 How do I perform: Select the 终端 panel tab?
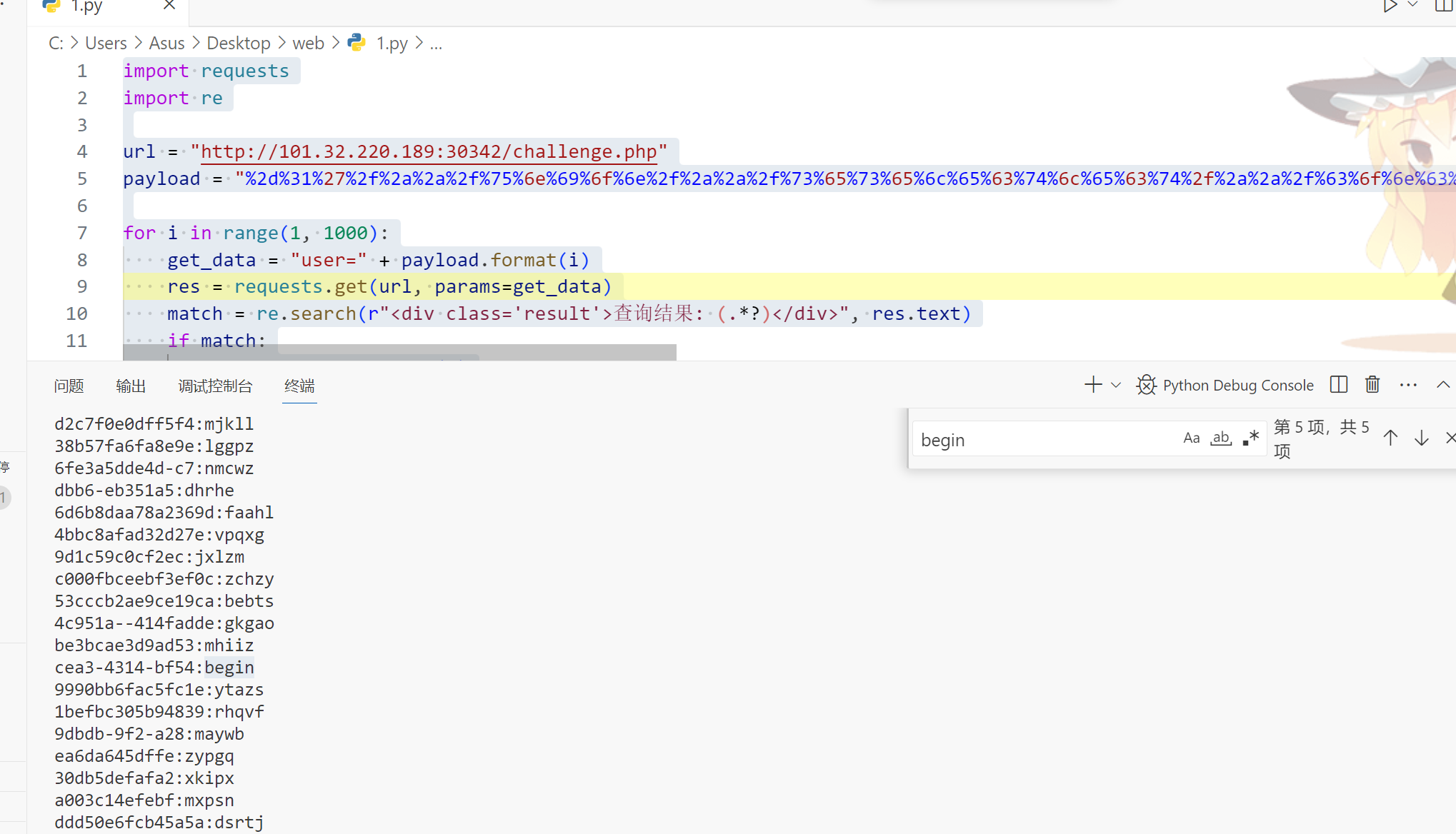click(x=299, y=386)
